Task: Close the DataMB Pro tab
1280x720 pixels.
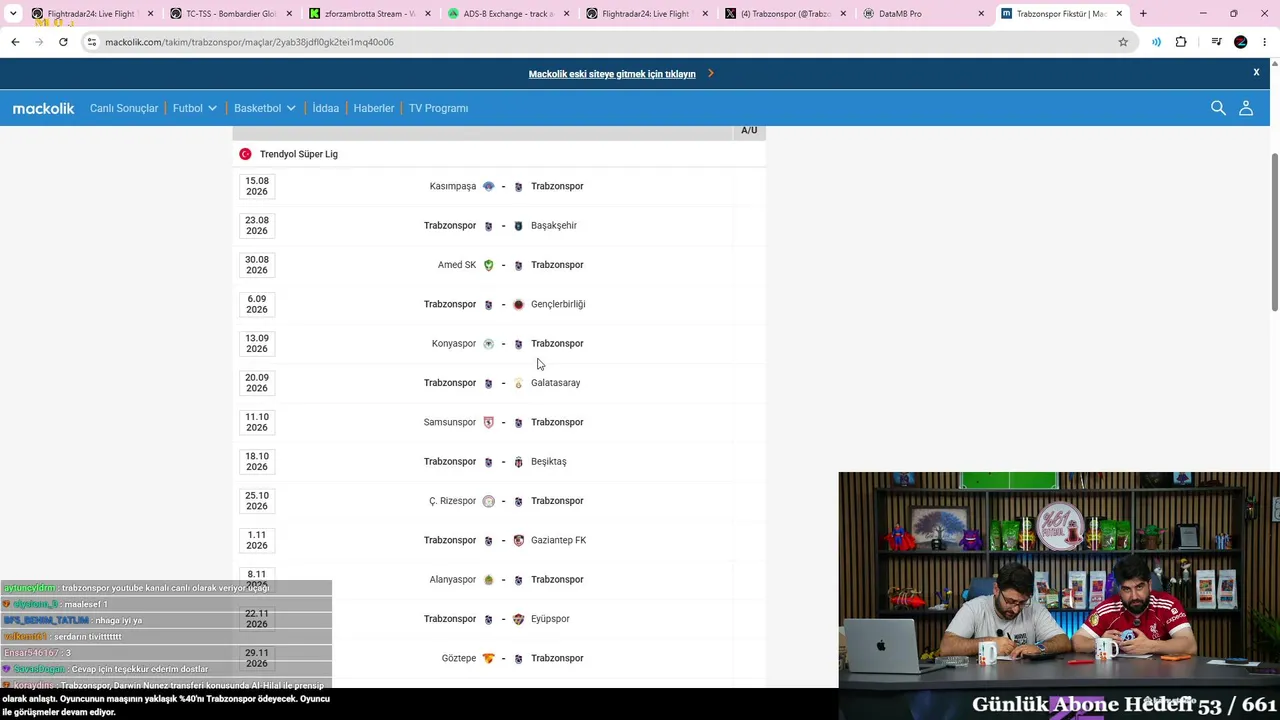Action: pos(981,14)
